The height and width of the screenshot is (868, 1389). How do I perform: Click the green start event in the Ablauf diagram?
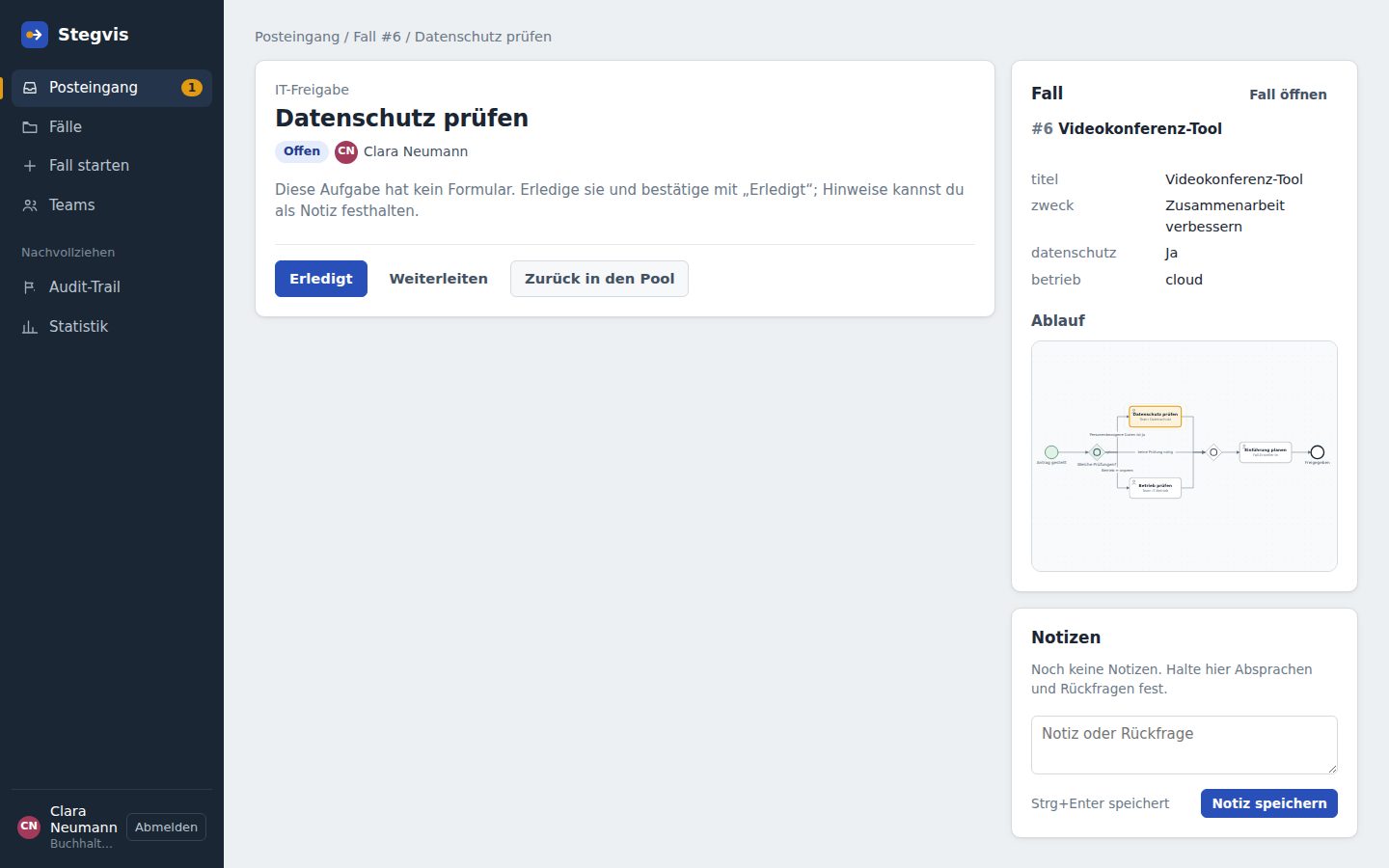(1051, 452)
